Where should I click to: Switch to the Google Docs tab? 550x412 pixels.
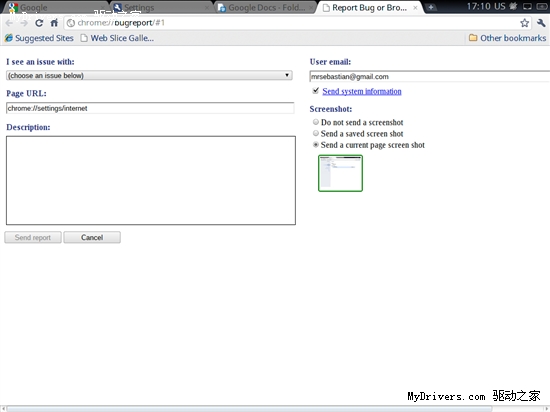tap(265, 7)
